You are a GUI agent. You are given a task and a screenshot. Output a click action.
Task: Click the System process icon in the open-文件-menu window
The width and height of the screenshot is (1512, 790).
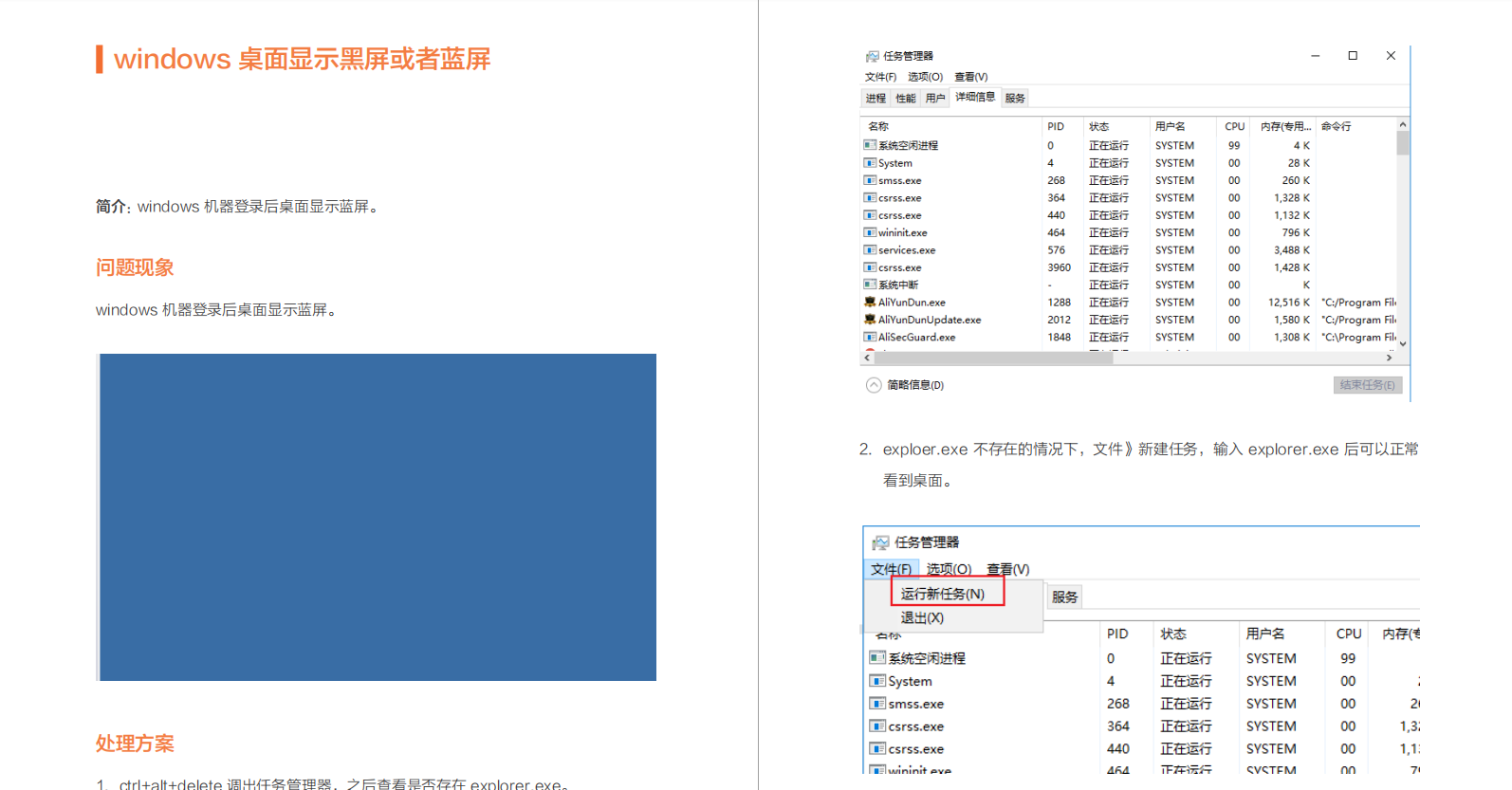[877, 681]
